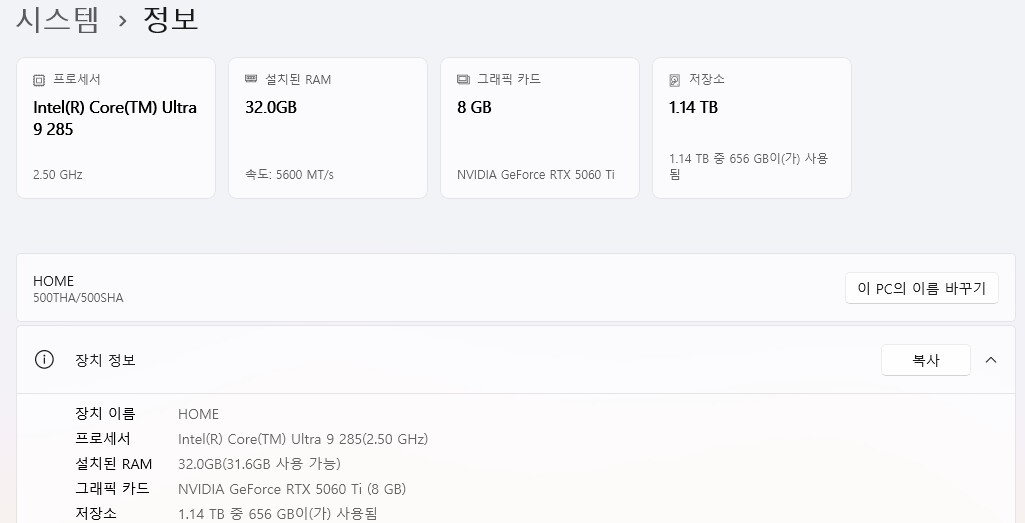1025x523 pixels.
Task: Click the installed RAM memory icon
Action: click(x=251, y=79)
